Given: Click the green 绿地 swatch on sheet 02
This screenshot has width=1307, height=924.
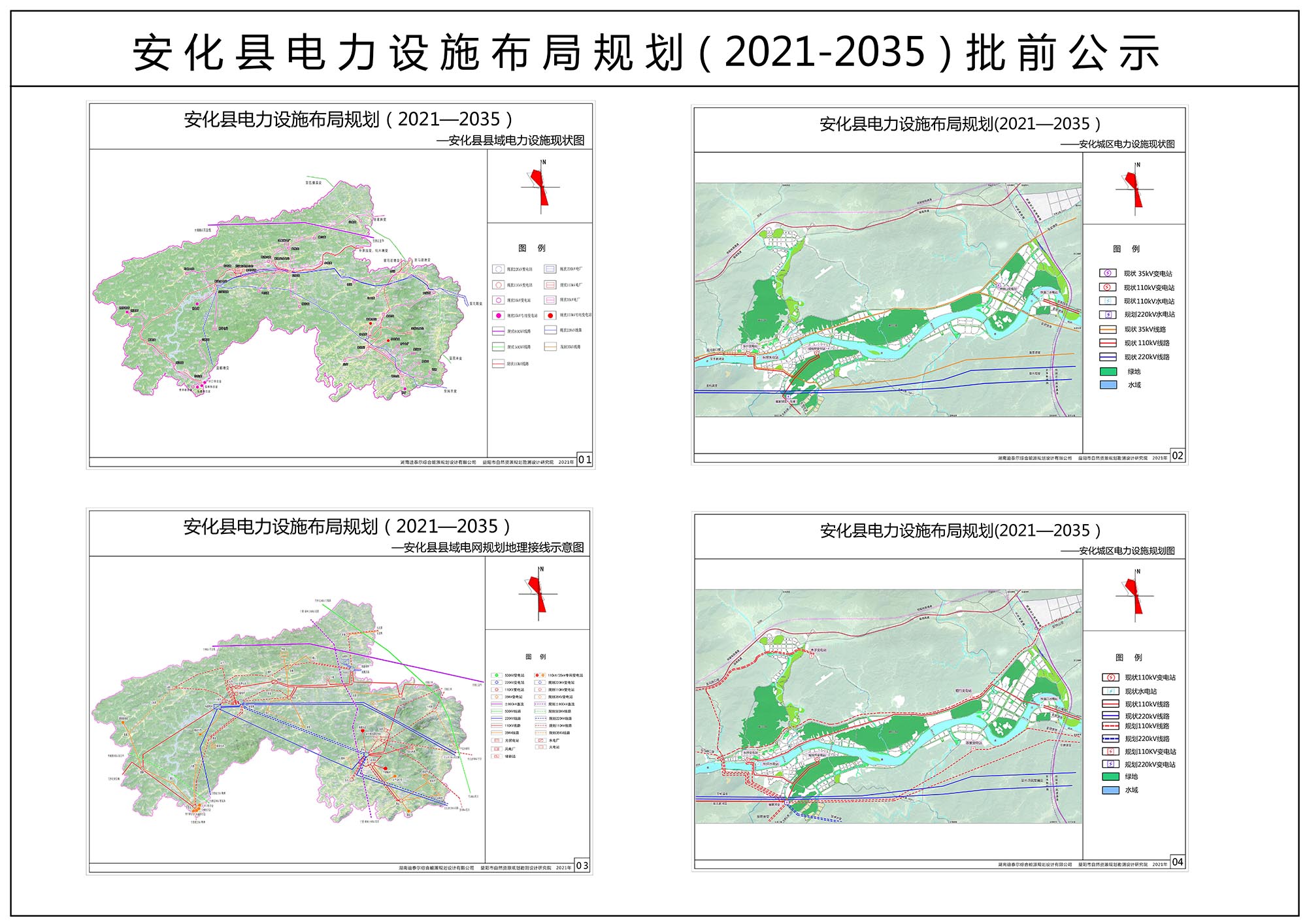Looking at the screenshot, I should tap(1108, 371).
